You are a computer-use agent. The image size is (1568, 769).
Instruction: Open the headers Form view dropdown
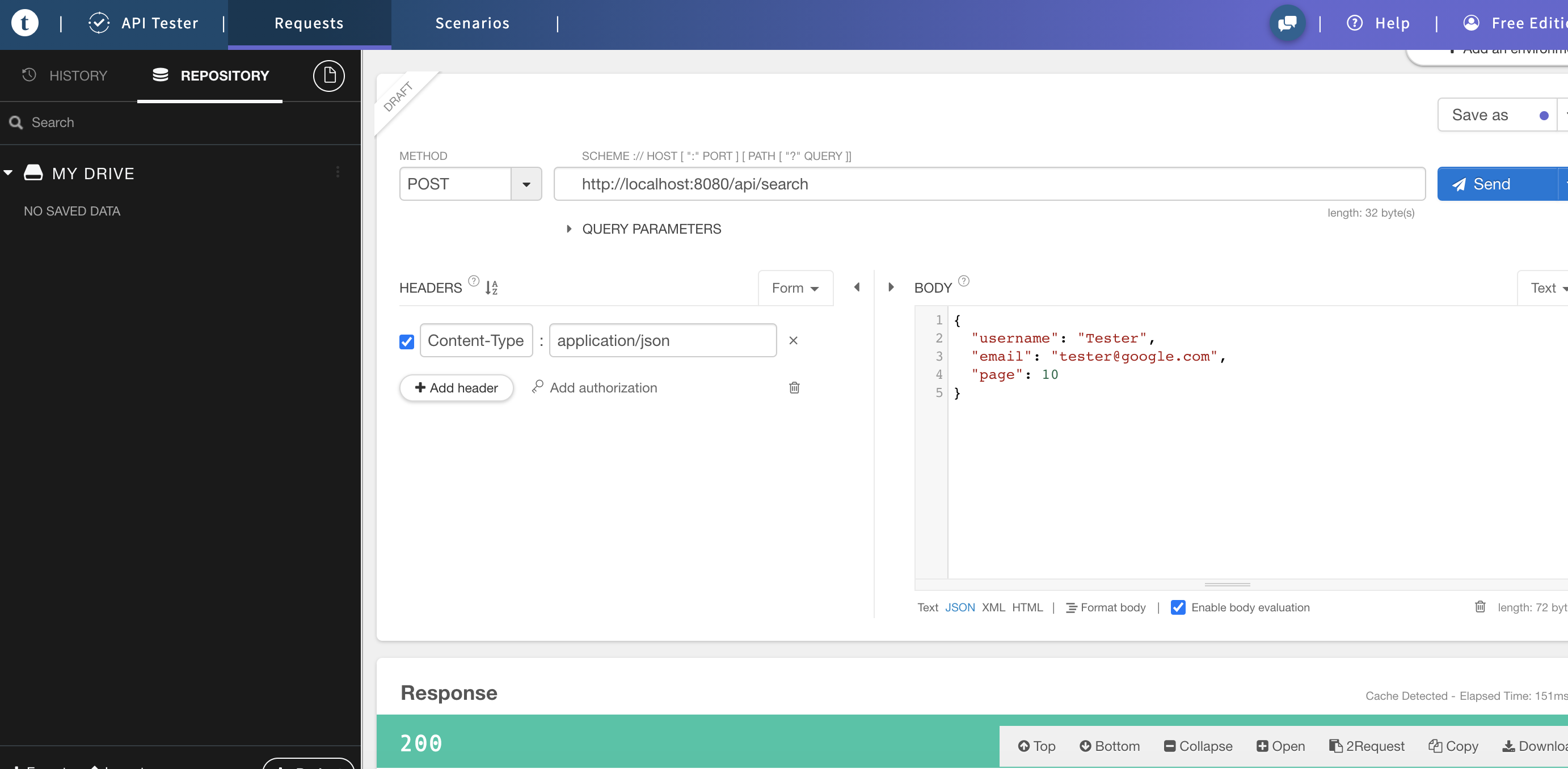pyautogui.click(x=794, y=288)
